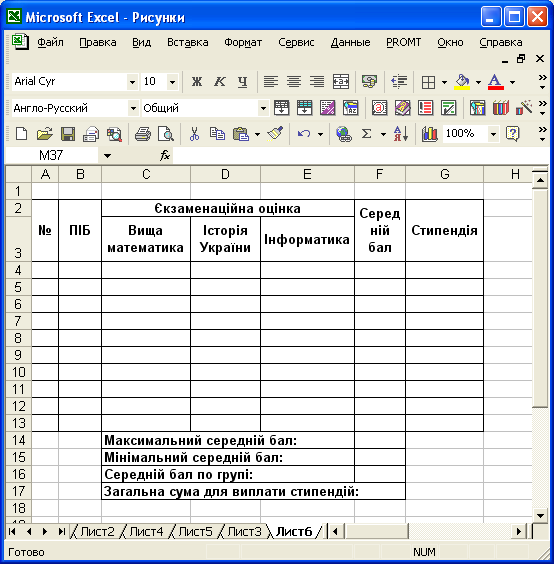Apply red font color
554x564 pixels.
click(x=495, y=82)
